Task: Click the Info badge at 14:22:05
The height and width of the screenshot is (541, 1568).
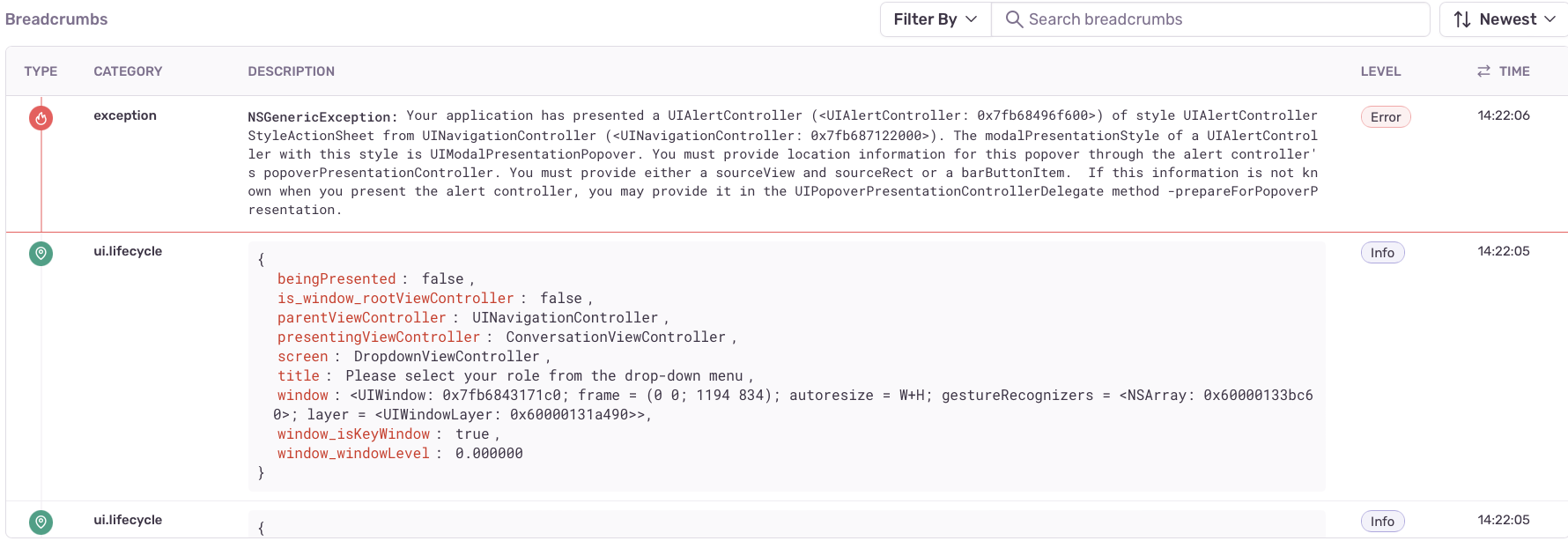Action: (x=1382, y=253)
